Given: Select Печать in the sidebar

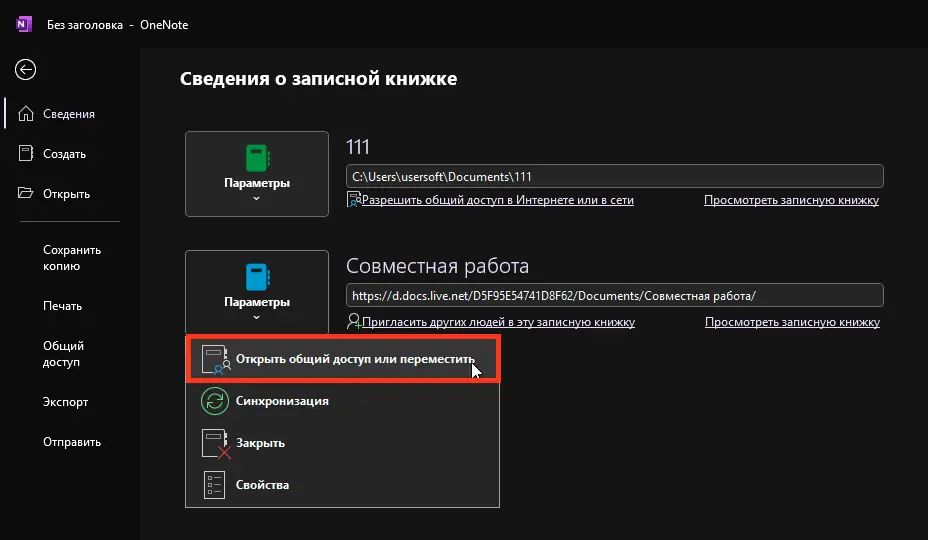Looking at the screenshot, I should (x=62, y=306).
